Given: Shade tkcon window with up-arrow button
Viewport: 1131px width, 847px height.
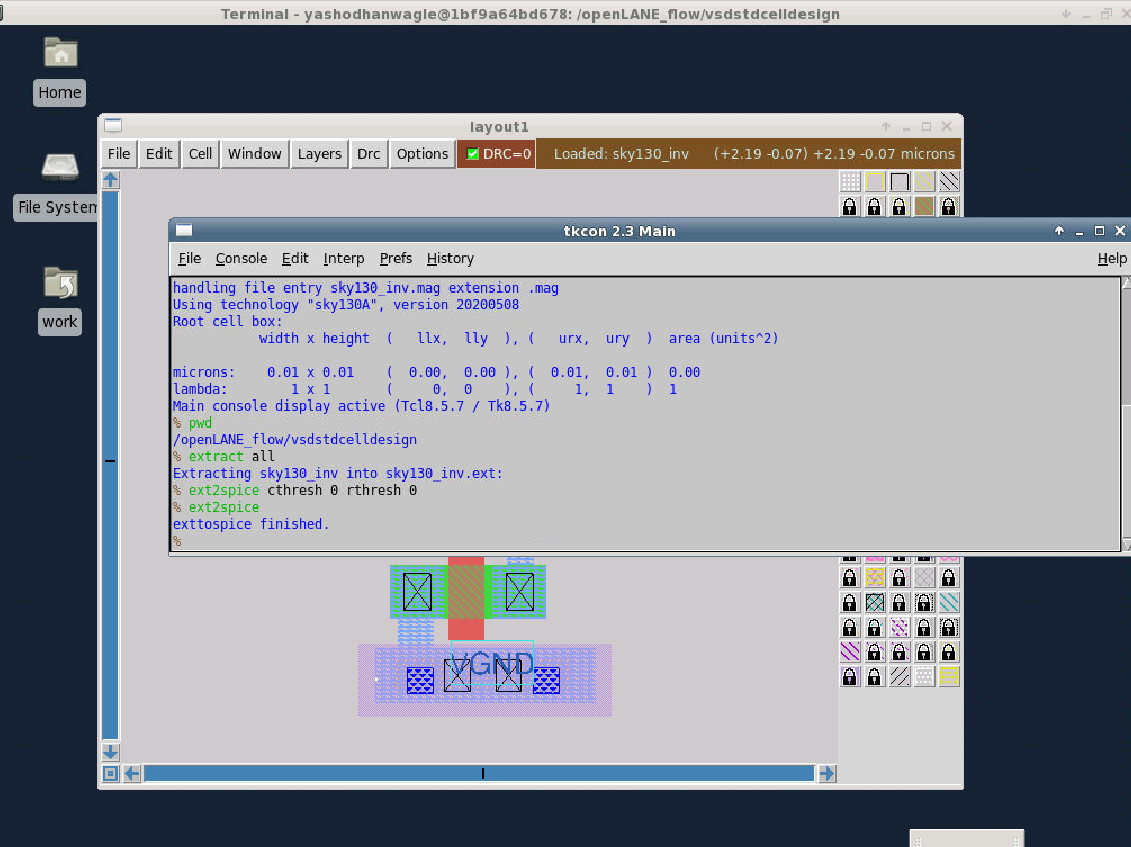Looking at the screenshot, I should (1059, 230).
